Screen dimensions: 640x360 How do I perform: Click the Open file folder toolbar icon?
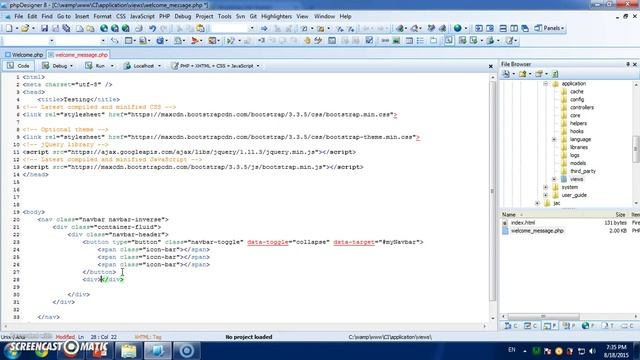[25, 28]
